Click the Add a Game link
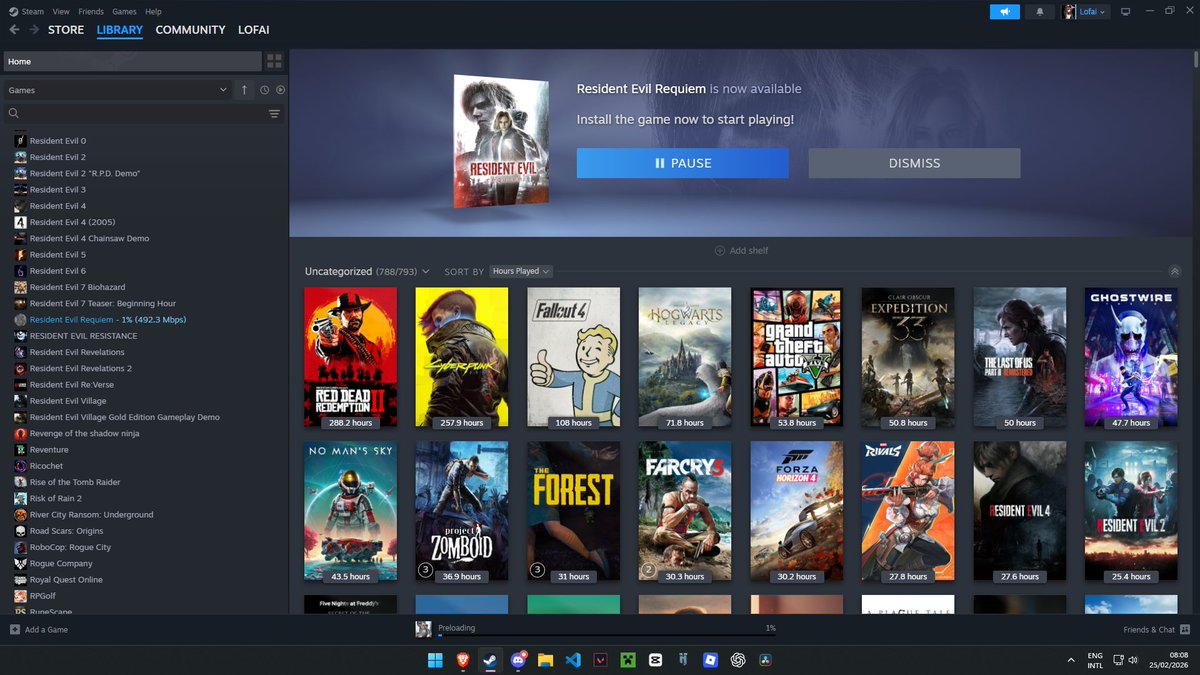Screen dimensions: 1200x675 [46, 630]
